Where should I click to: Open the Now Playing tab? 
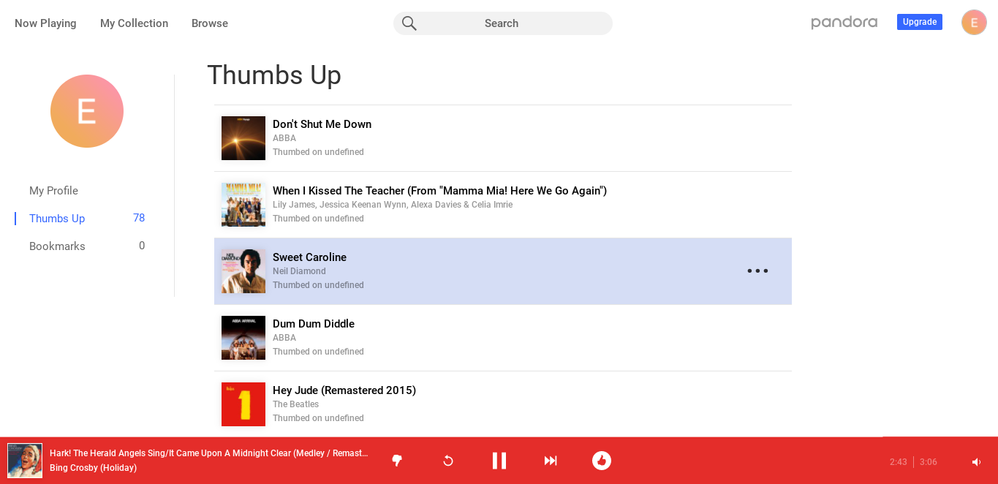(x=45, y=23)
